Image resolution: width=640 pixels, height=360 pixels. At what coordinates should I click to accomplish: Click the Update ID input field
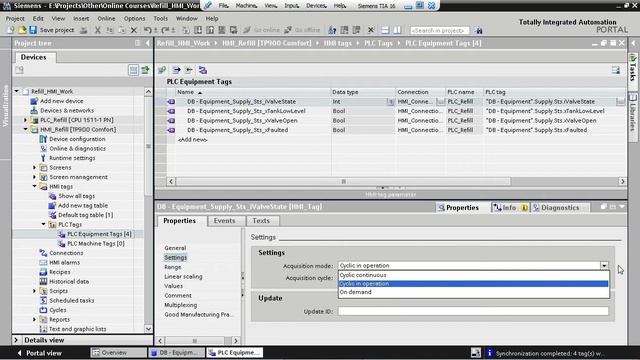(473, 311)
